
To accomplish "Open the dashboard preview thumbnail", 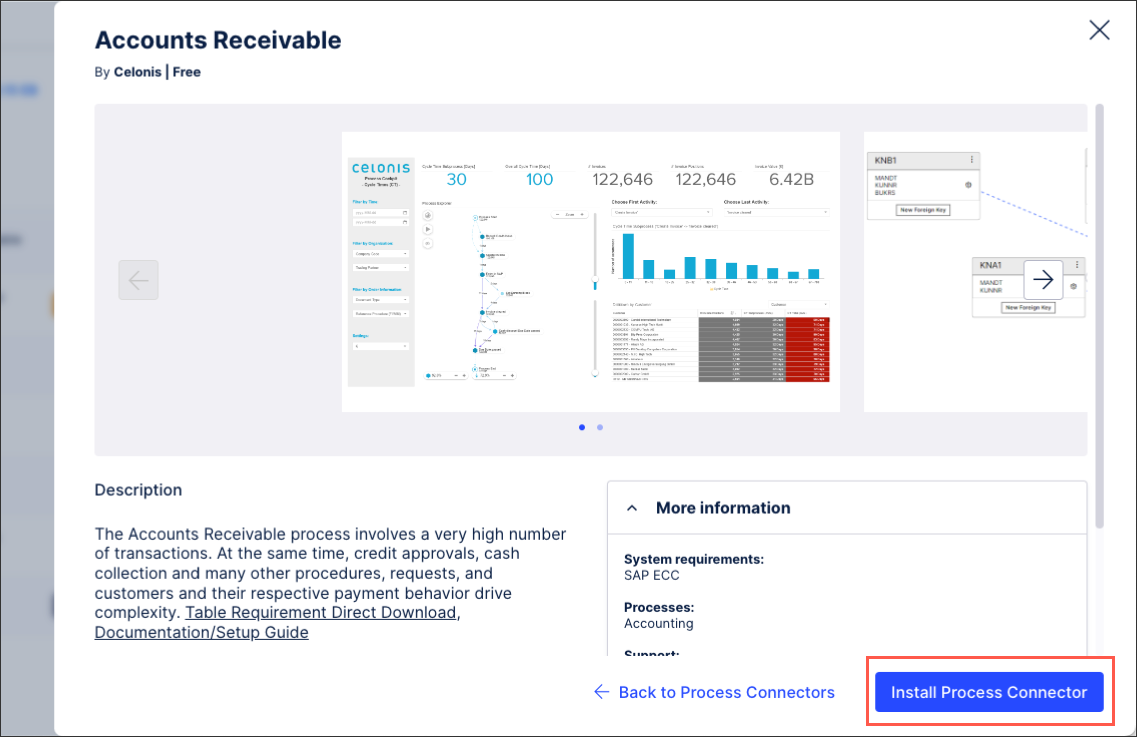I will pos(591,272).
